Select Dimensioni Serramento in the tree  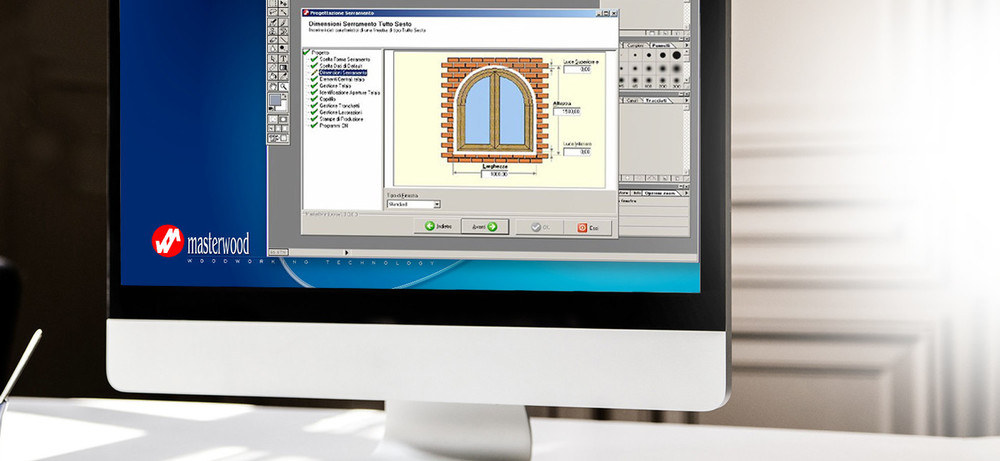point(343,73)
